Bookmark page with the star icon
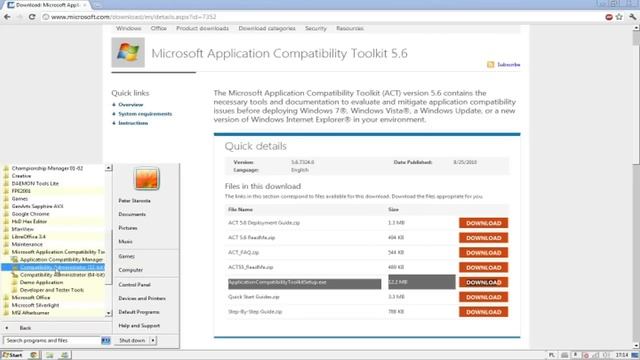This screenshot has height=360, width=640. click(x=619, y=17)
